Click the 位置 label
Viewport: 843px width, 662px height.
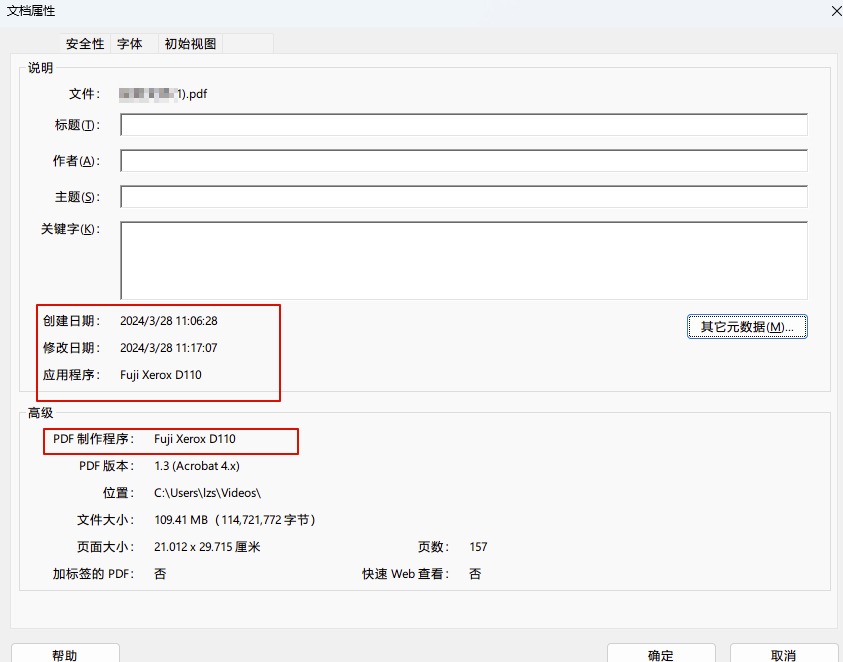pyautogui.click(x=118, y=493)
